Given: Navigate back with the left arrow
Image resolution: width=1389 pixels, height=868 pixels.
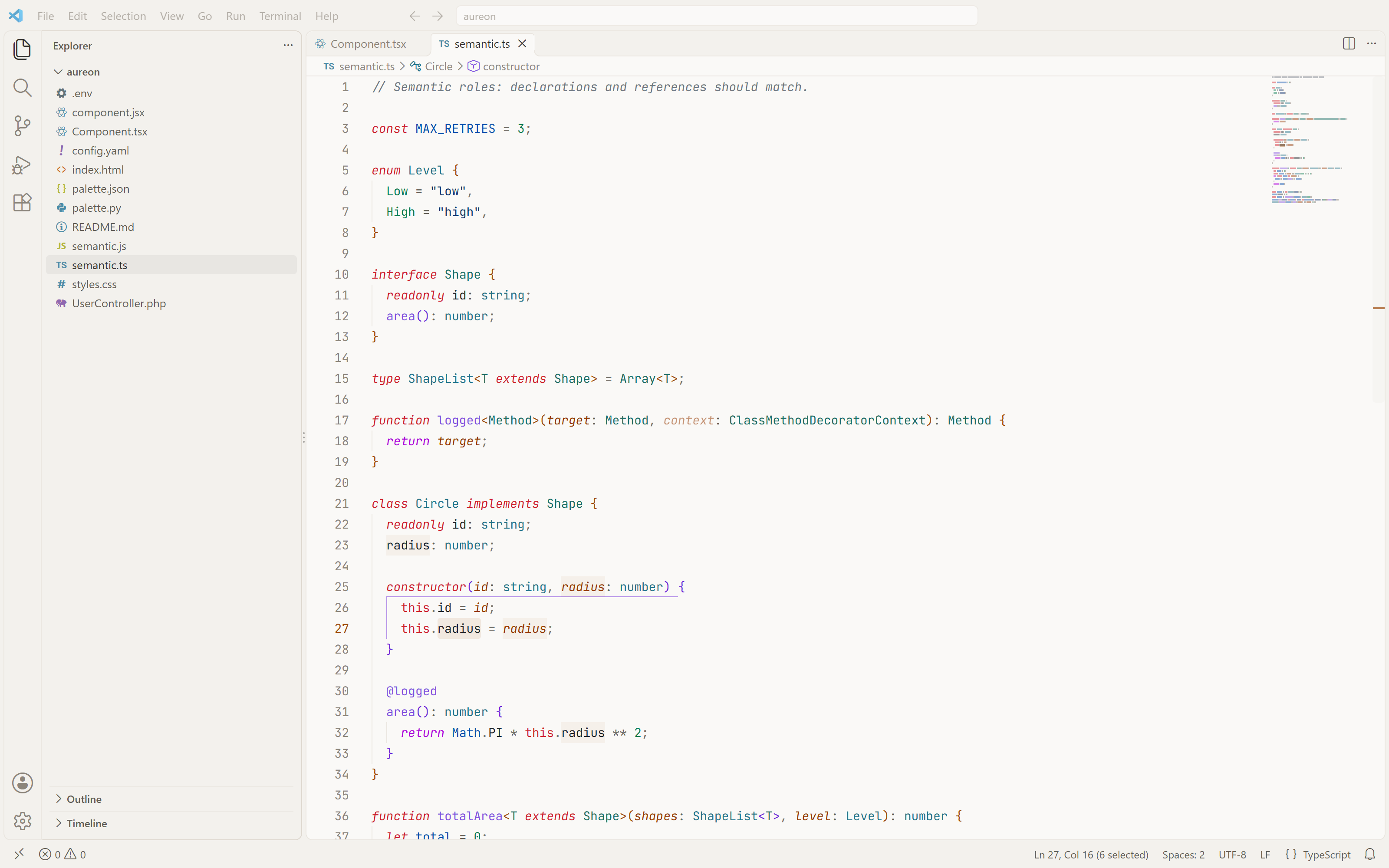Looking at the screenshot, I should pyautogui.click(x=415, y=16).
